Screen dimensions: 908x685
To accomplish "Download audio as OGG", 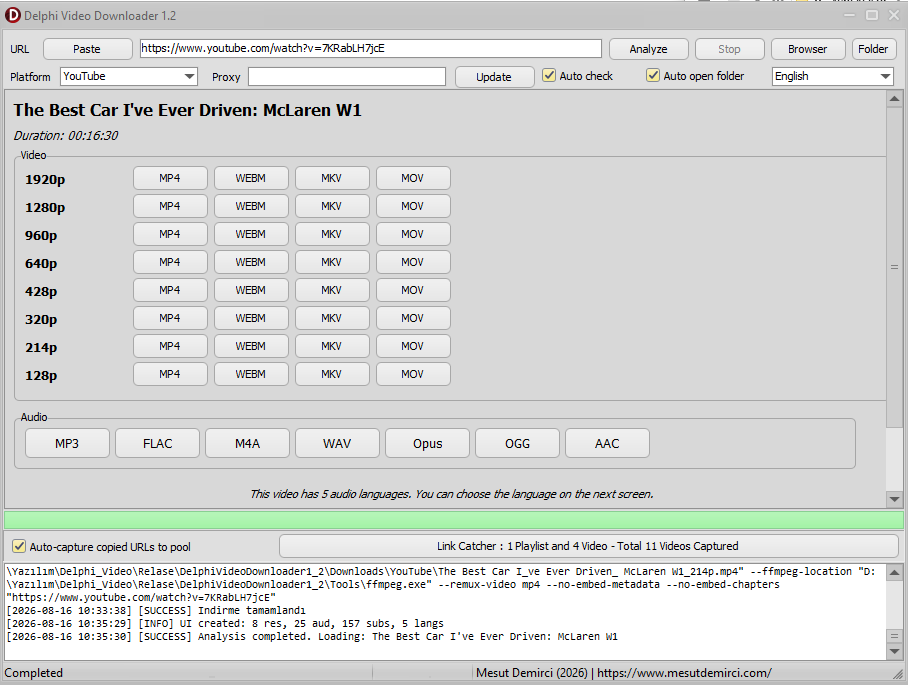I will [x=518, y=444].
